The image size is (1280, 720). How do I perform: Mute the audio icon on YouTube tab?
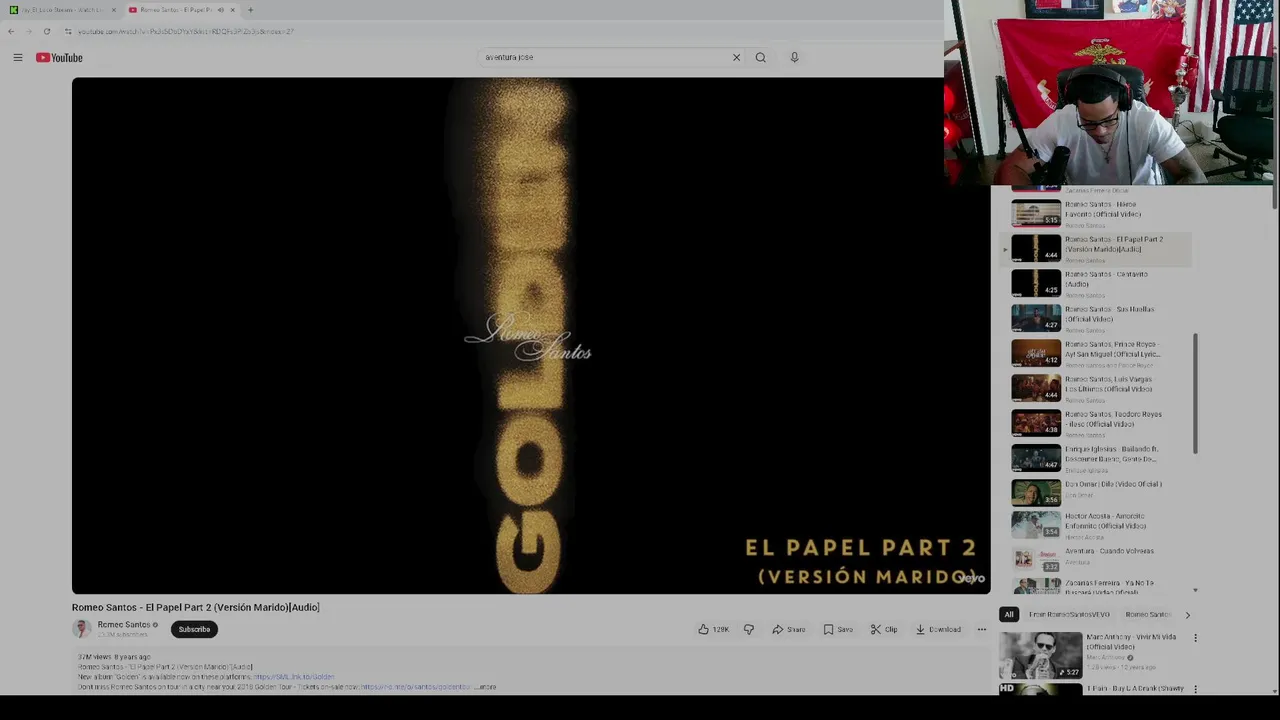point(220,10)
